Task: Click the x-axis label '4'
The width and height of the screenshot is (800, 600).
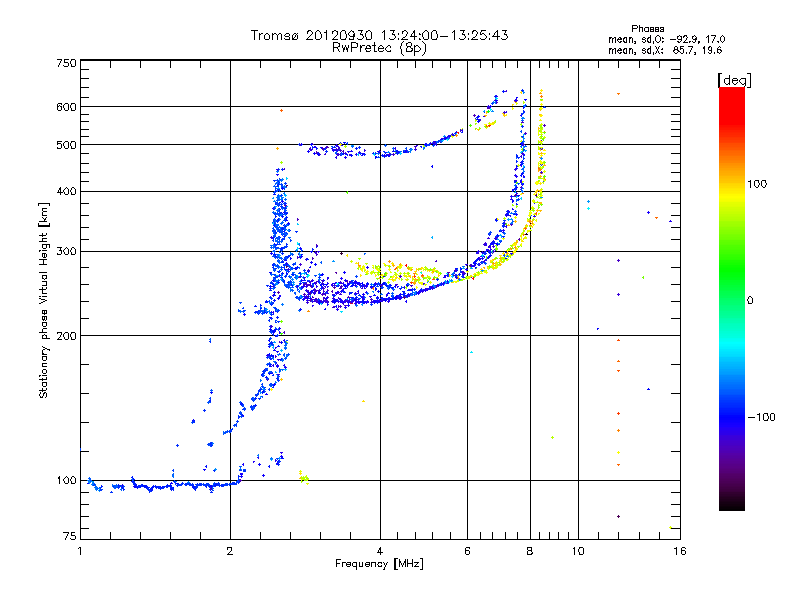Action: (x=380, y=551)
